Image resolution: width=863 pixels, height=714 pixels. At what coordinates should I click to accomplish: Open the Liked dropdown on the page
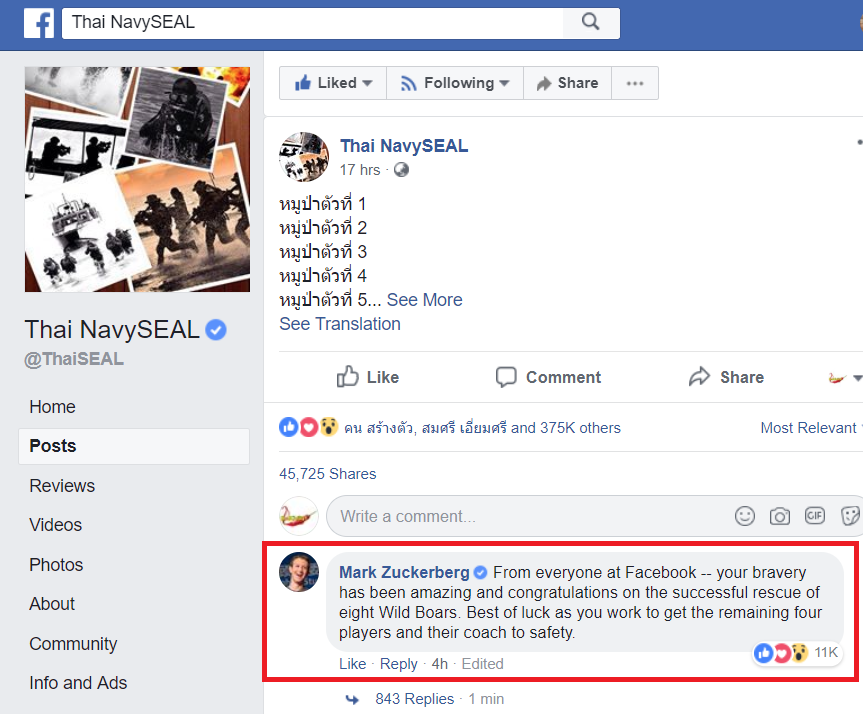(x=333, y=83)
